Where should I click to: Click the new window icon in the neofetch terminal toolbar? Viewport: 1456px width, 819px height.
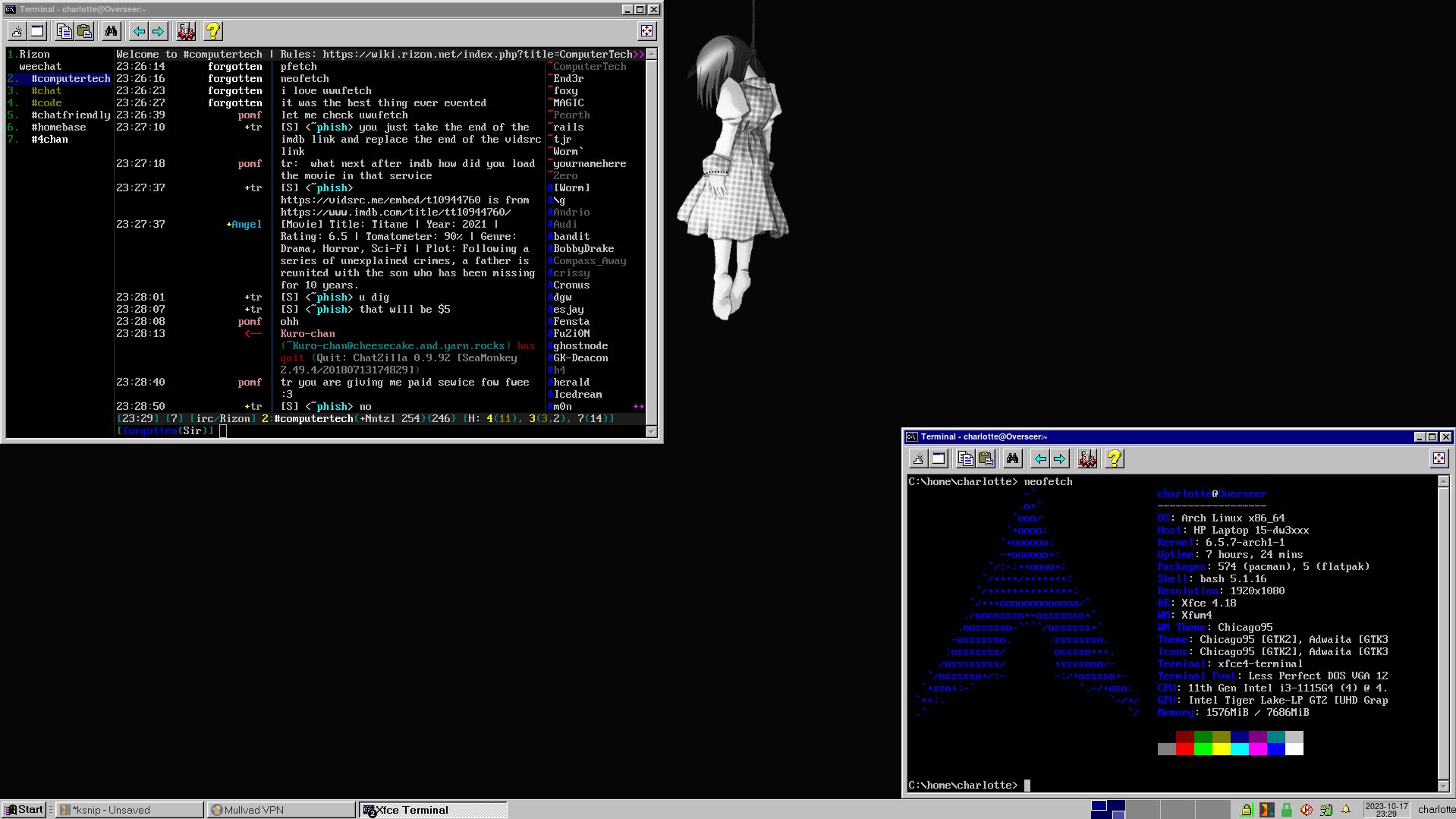(939, 458)
